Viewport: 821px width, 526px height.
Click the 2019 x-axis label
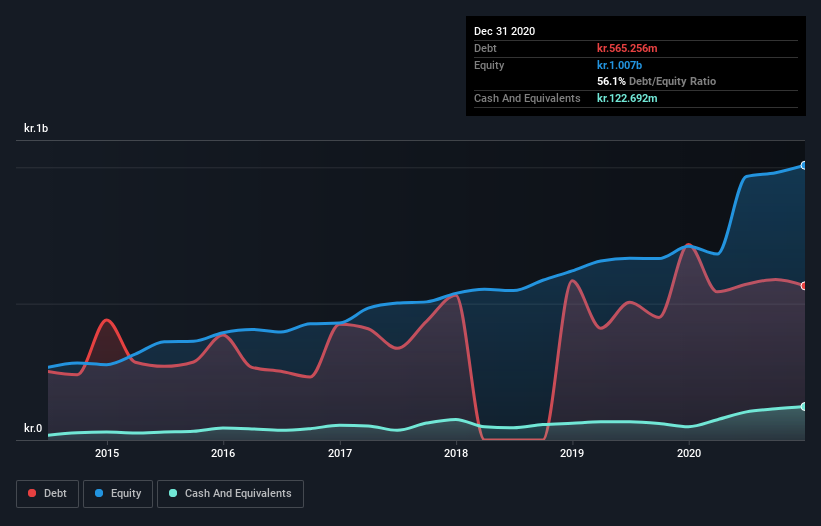[x=572, y=453]
